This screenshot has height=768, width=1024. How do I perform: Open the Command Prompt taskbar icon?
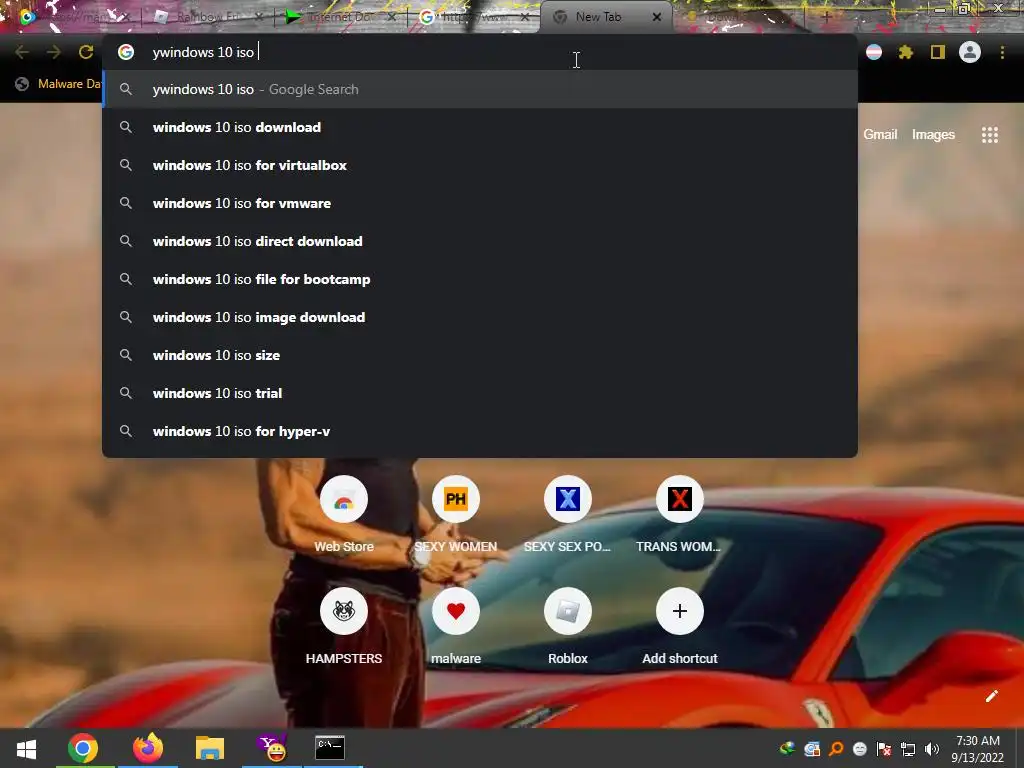click(330, 748)
